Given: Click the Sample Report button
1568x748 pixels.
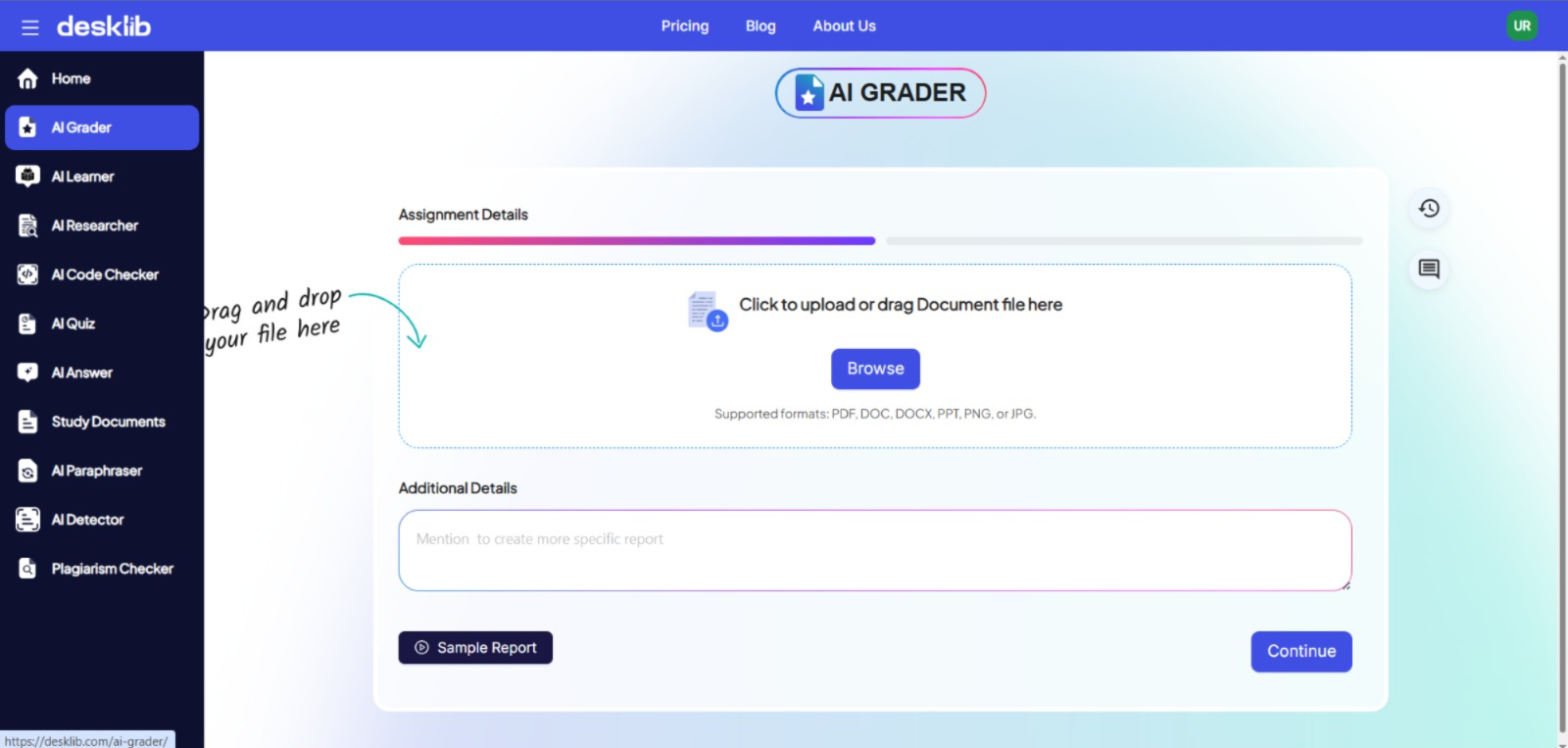Looking at the screenshot, I should coord(475,648).
